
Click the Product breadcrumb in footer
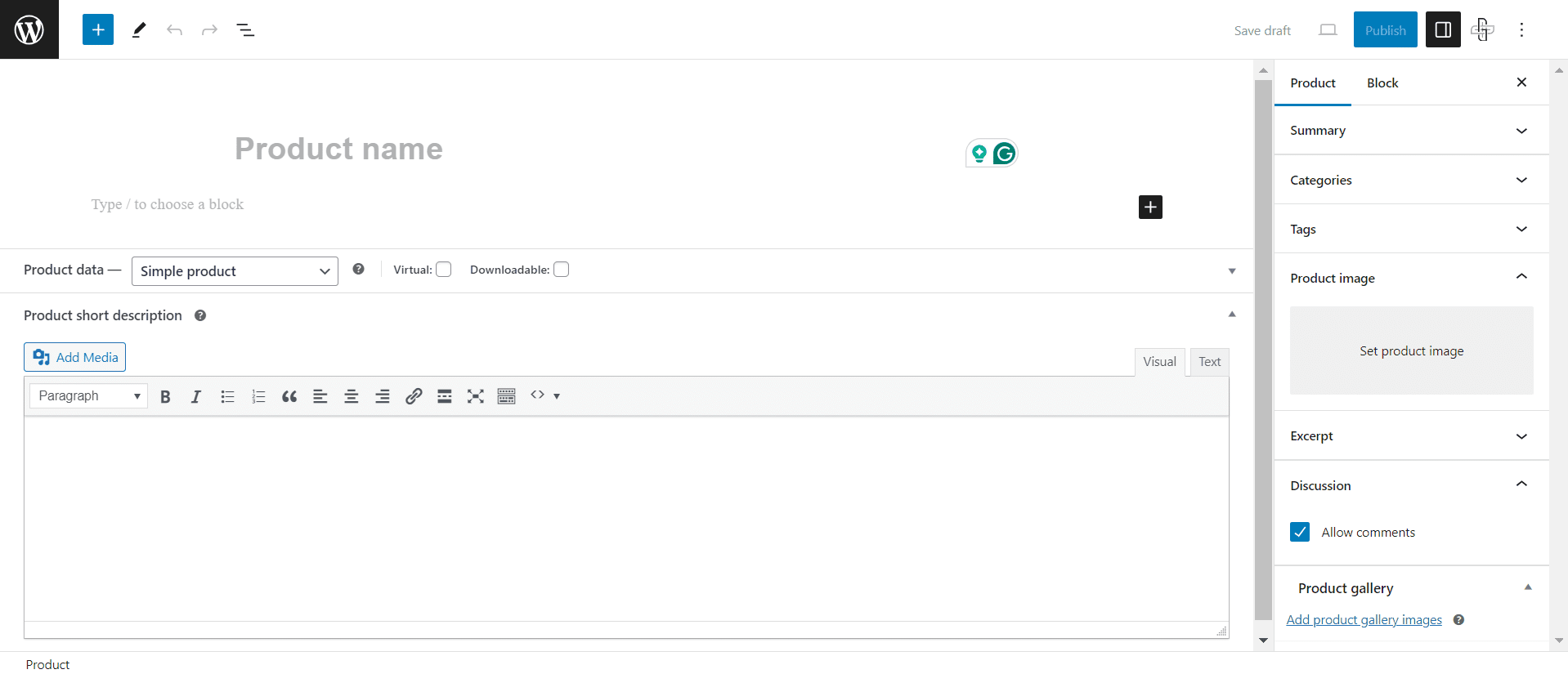47,665
